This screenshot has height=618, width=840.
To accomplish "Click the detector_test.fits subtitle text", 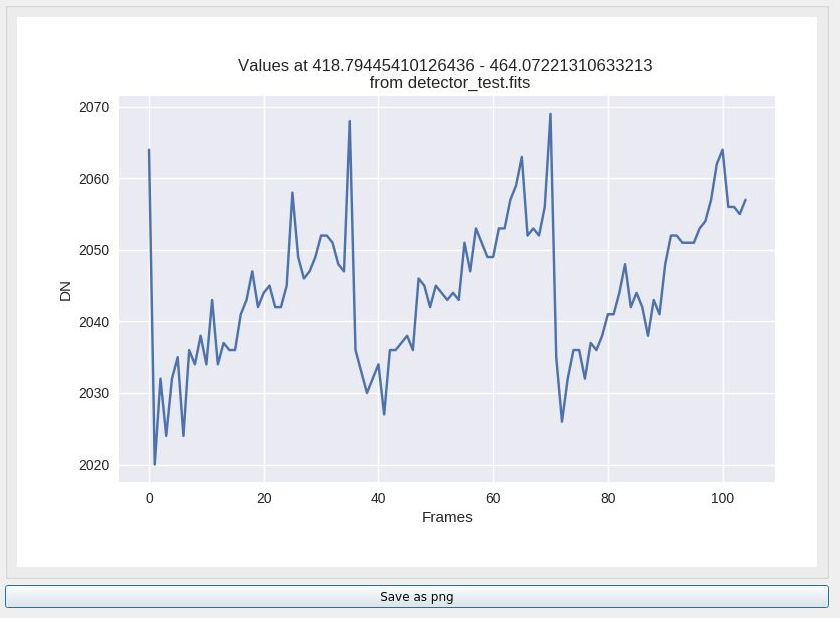I will coord(449,82).
